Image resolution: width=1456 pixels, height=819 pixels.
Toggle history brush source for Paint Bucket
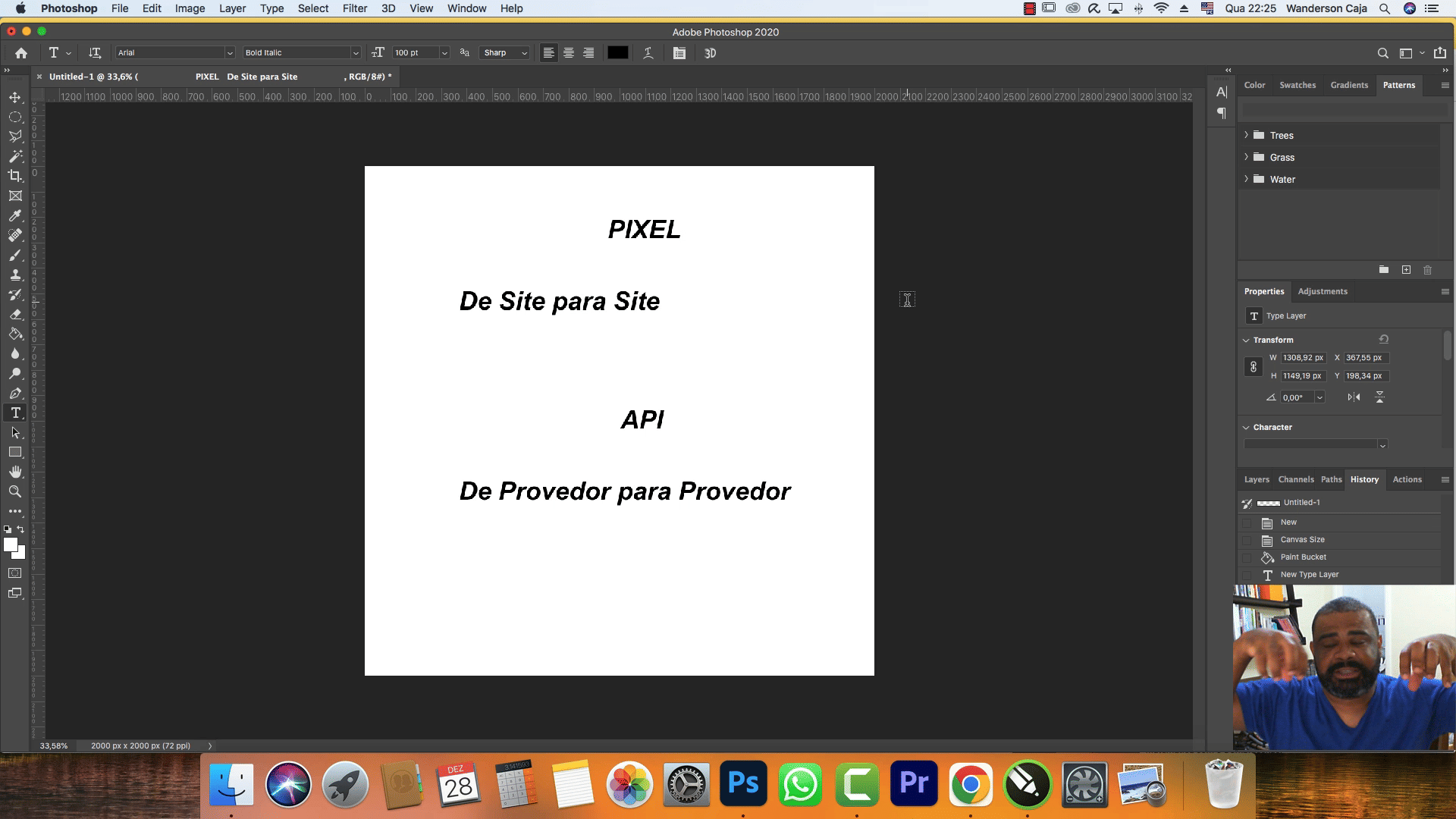pos(1247,557)
